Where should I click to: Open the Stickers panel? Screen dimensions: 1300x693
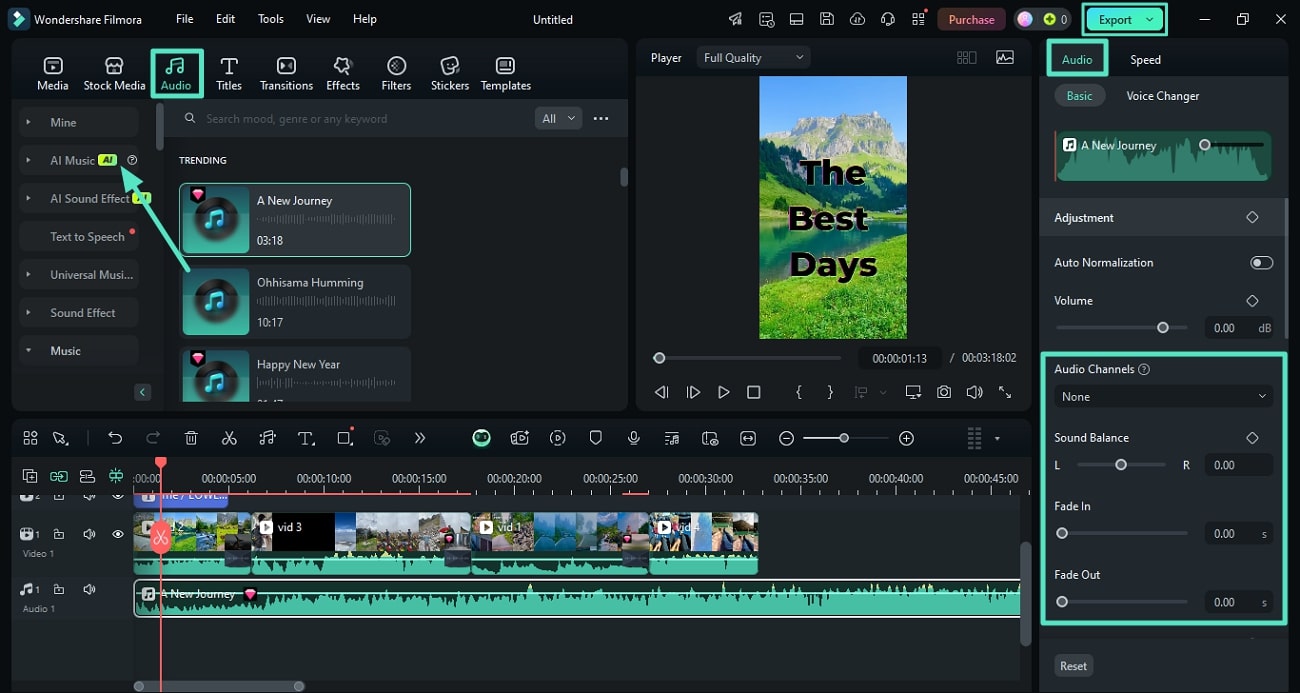(x=450, y=74)
